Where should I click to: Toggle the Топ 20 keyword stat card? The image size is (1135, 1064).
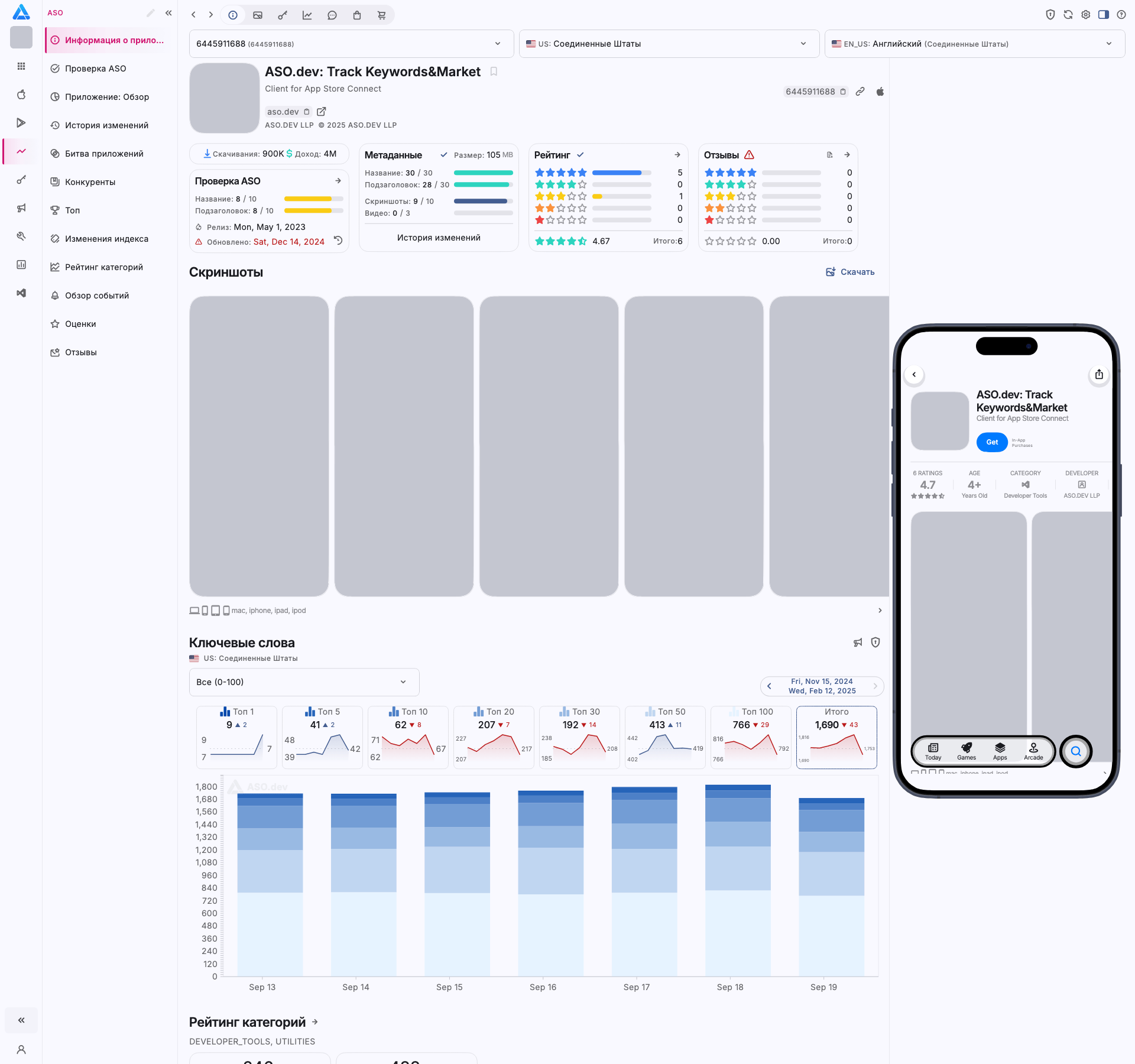point(494,737)
